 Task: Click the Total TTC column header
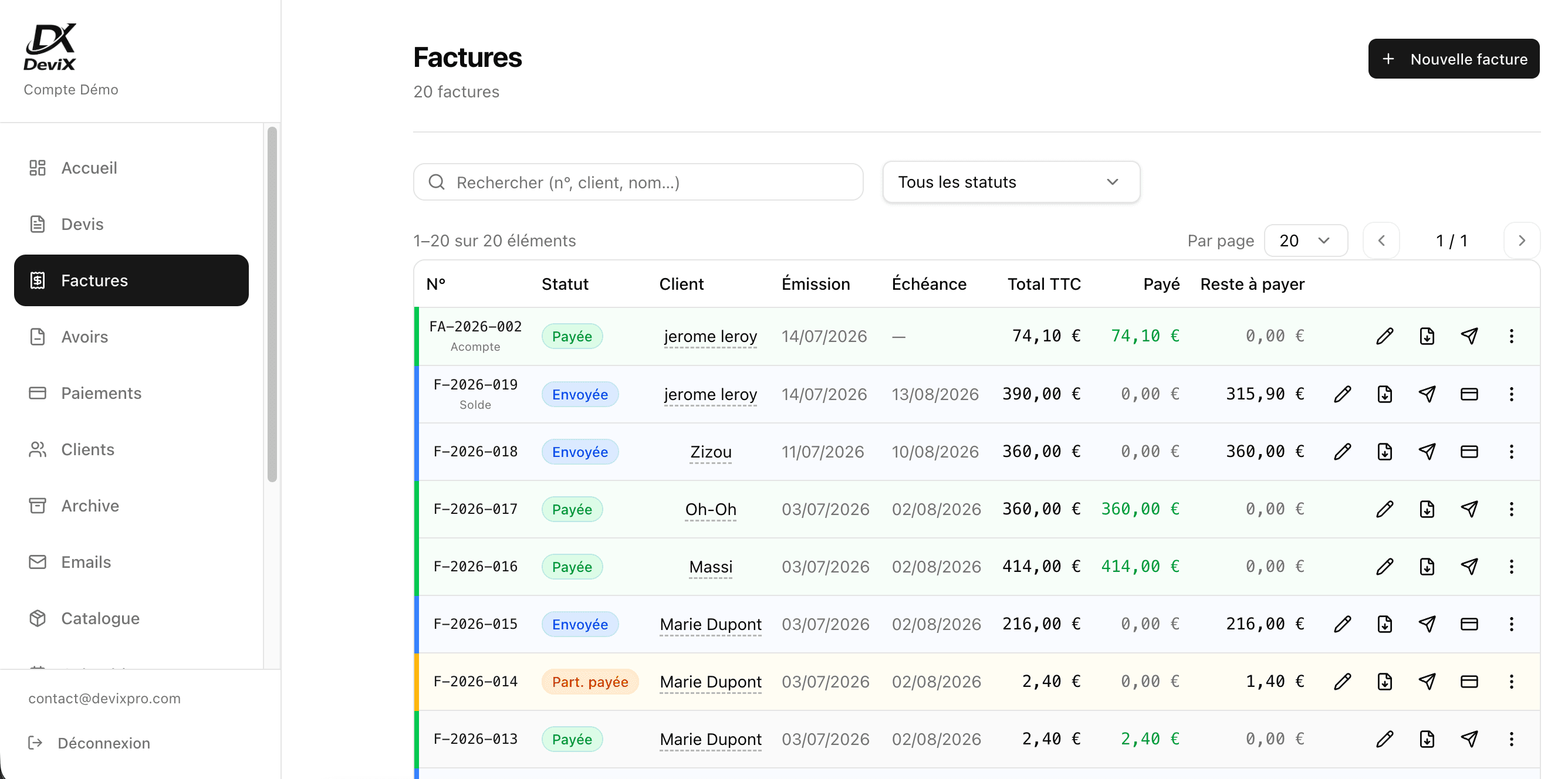1044,284
